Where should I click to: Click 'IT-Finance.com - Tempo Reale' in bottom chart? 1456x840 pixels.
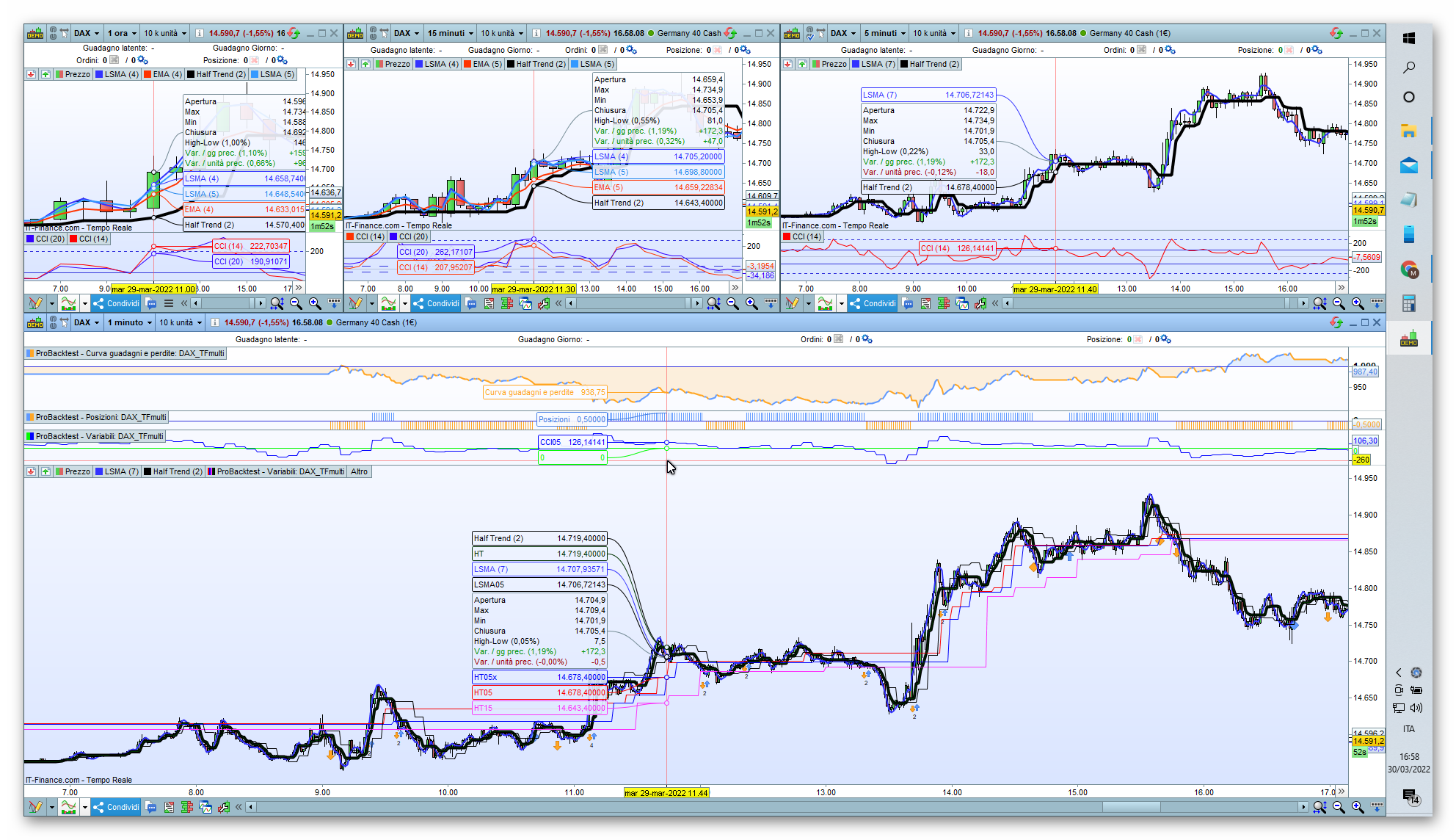79,780
